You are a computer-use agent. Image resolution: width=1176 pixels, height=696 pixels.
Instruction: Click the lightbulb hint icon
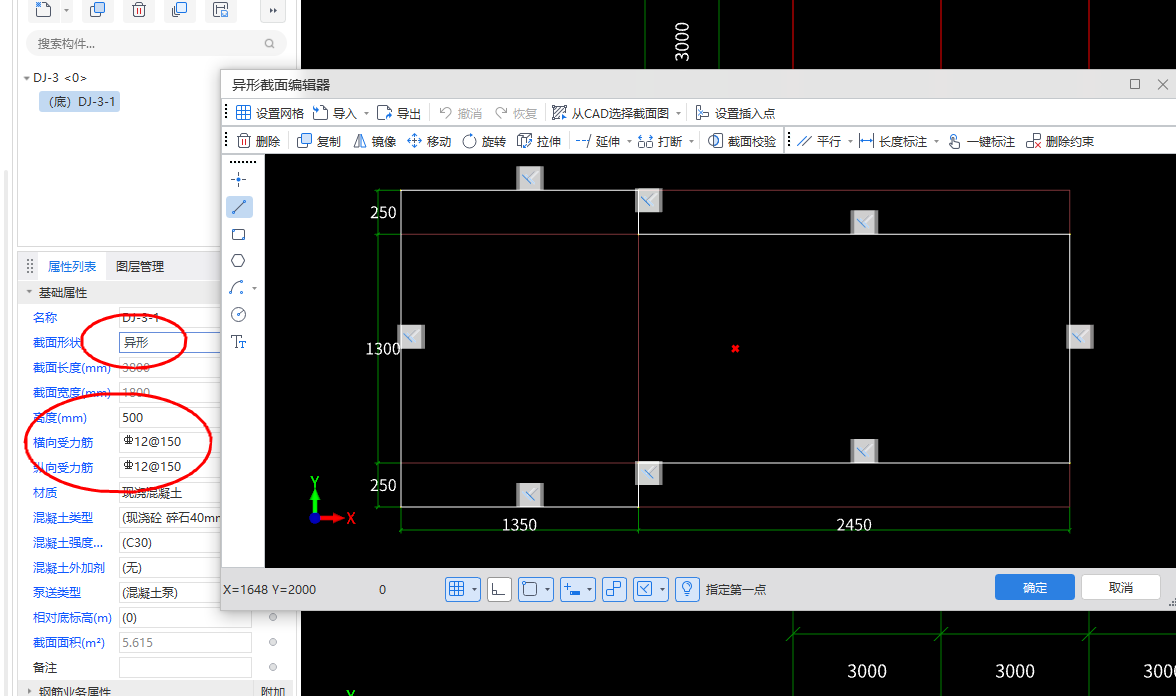click(x=687, y=590)
